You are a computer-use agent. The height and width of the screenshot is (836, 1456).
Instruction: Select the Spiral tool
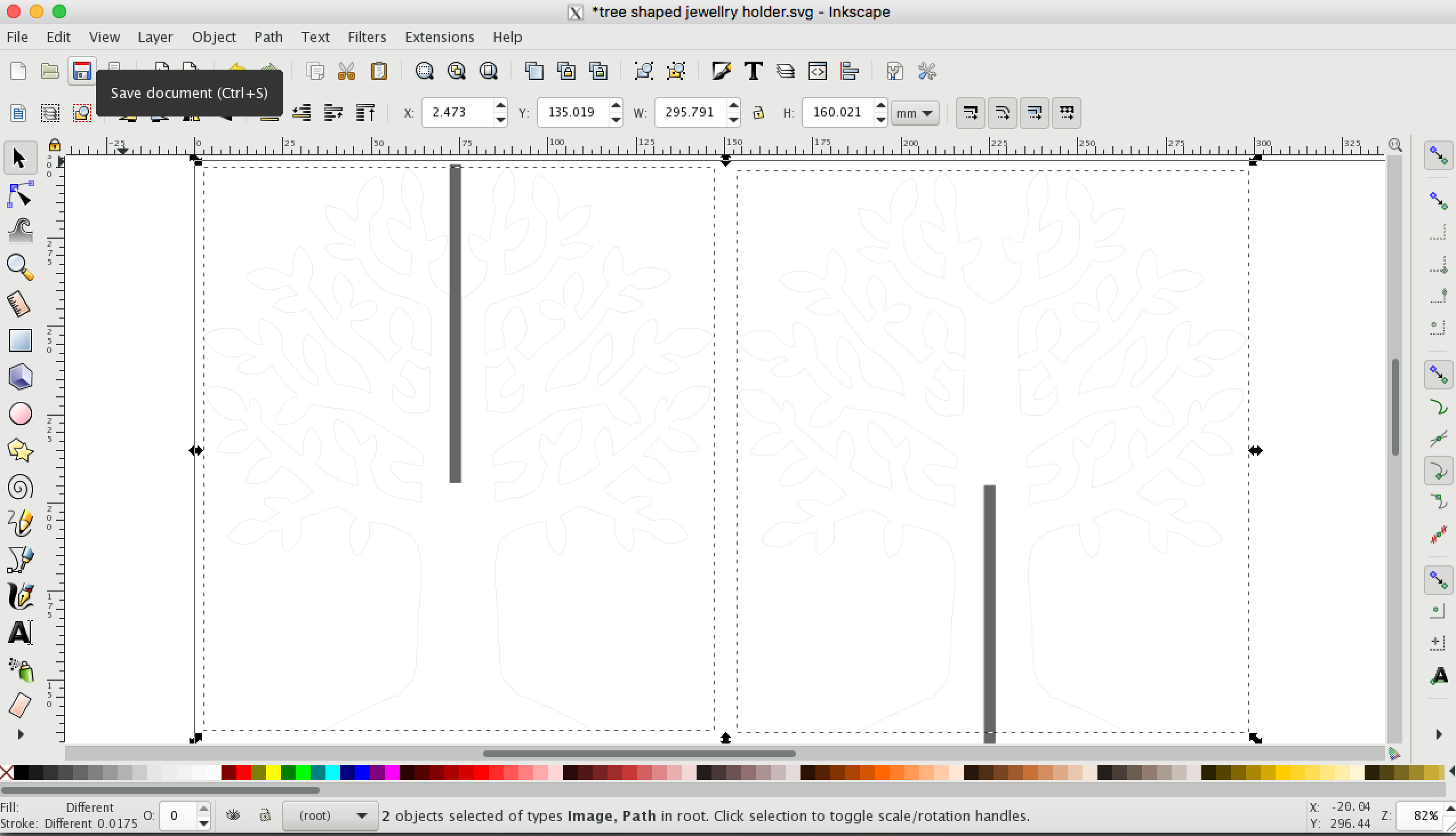[x=21, y=488]
